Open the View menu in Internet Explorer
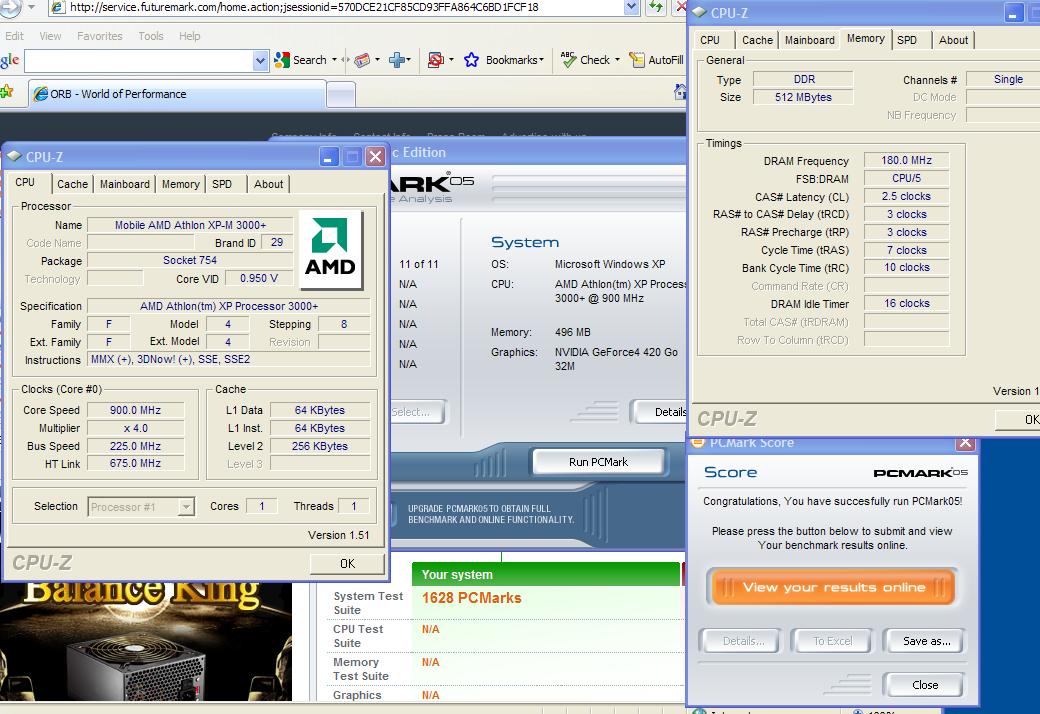The image size is (1040, 714). 50,36
